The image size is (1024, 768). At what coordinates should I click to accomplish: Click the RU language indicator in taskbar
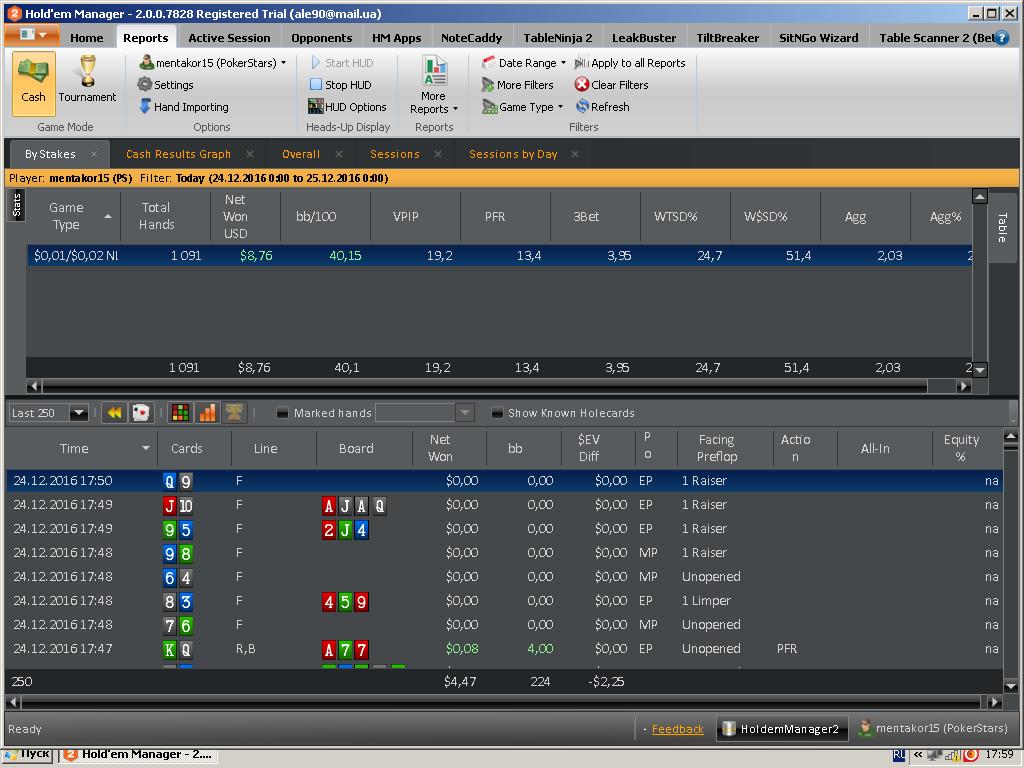pyautogui.click(x=899, y=755)
